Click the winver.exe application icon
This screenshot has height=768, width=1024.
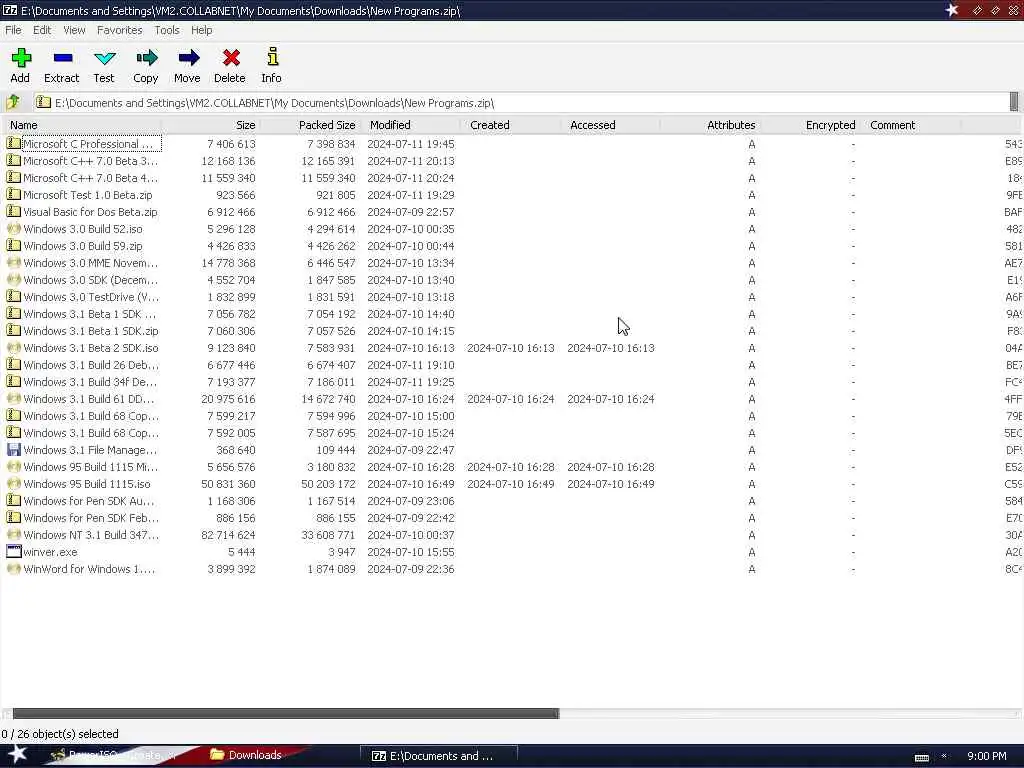tap(13, 552)
